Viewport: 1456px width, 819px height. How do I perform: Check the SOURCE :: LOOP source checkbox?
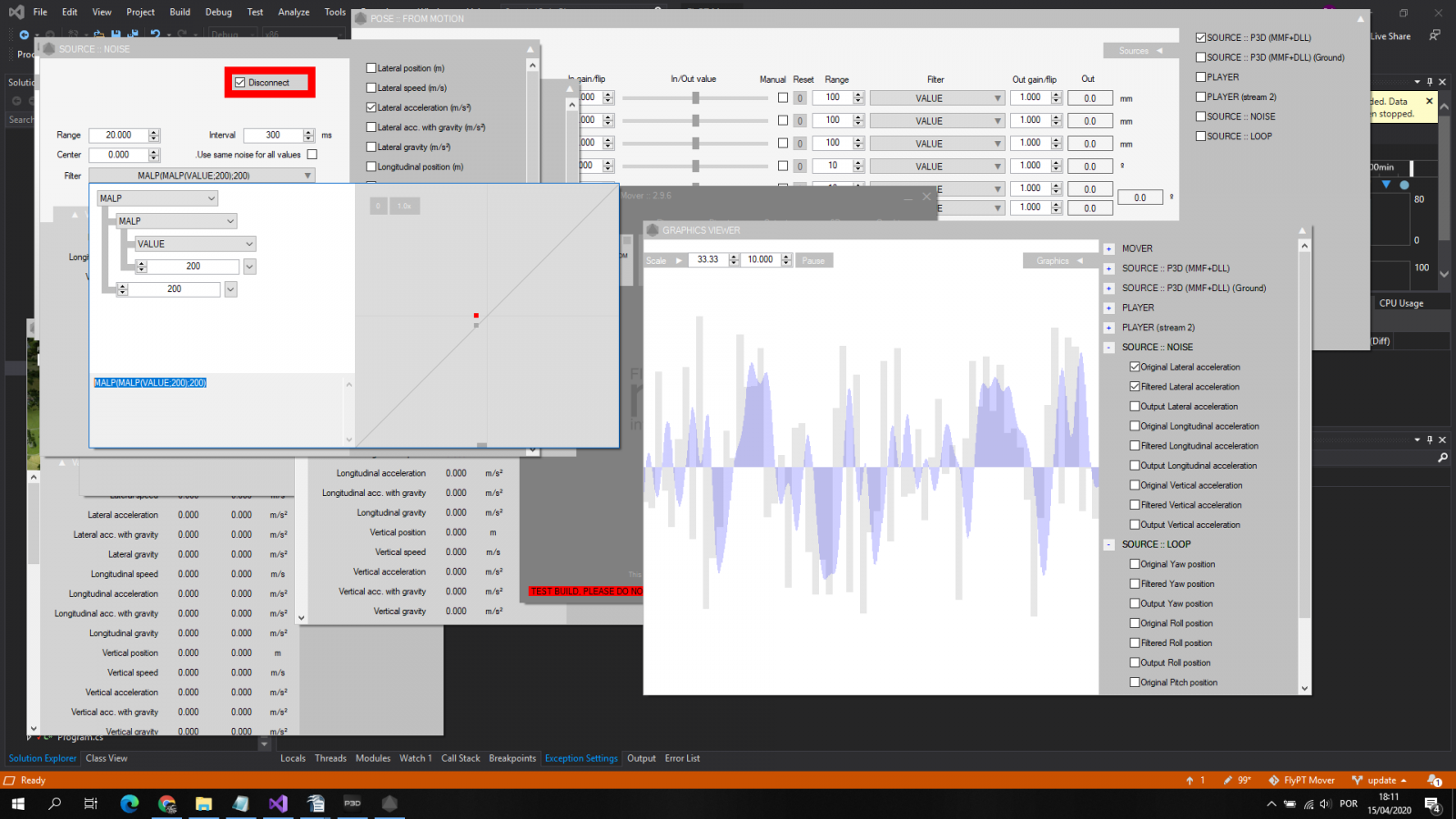1200,136
